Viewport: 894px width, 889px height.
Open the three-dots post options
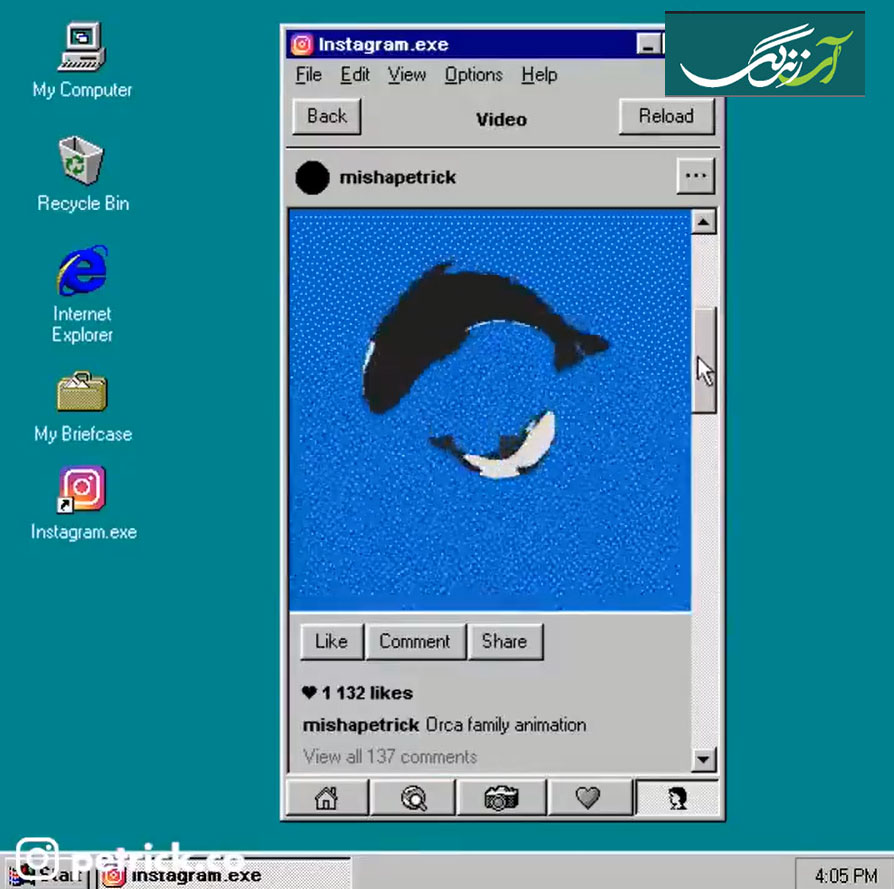pos(696,176)
